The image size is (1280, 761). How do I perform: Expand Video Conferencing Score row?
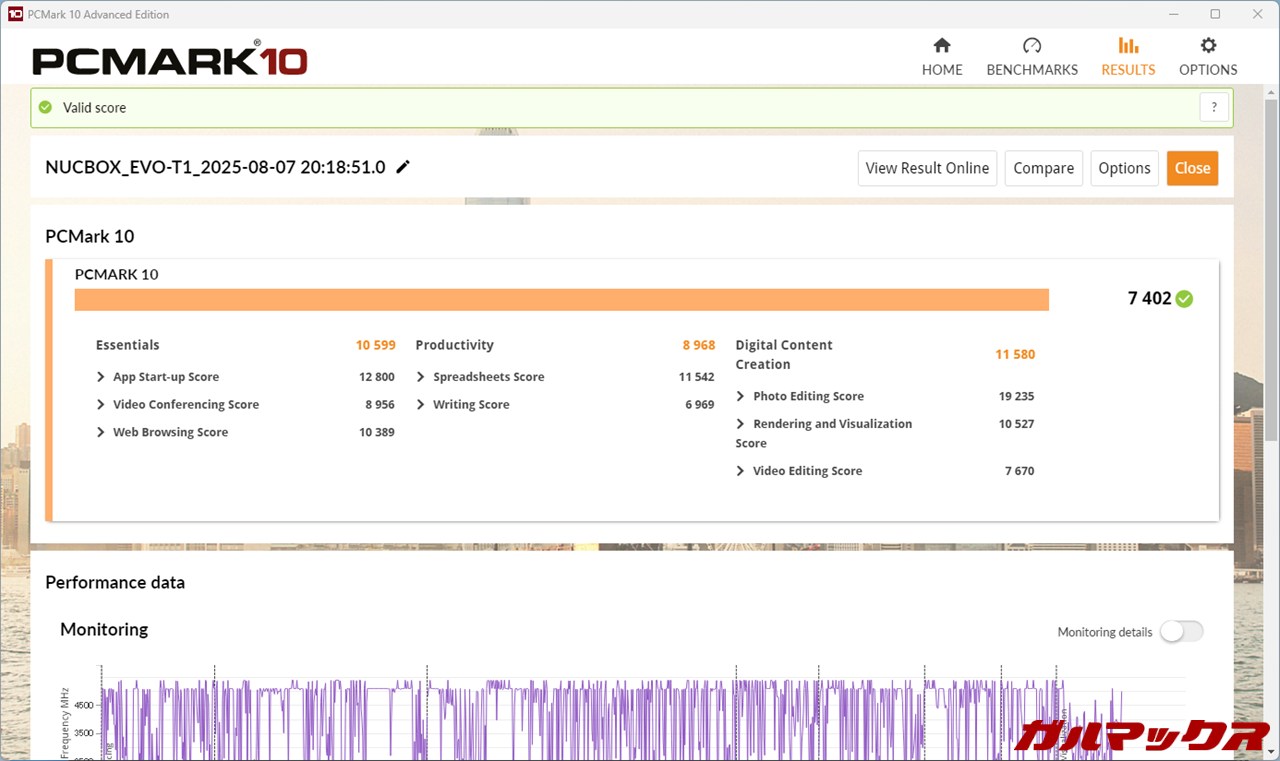(101, 405)
